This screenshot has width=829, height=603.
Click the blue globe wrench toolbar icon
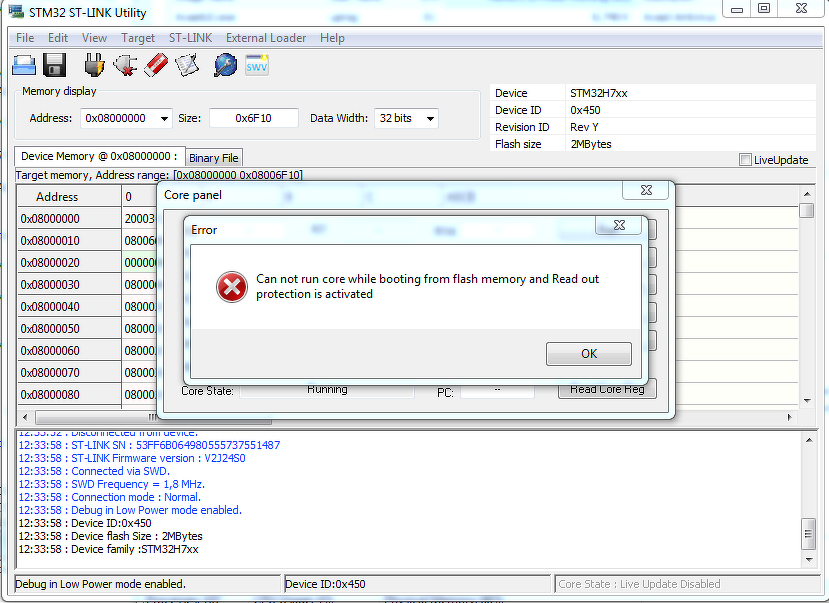coord(226,65)
